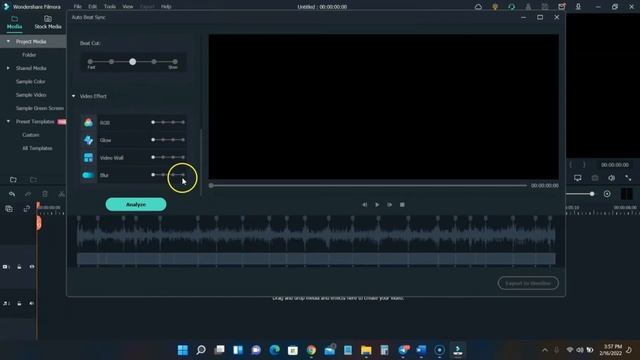Screen dimensions: 640x360
Task: Show hidden icons chevron in system tray
Action: pos(545,350)
